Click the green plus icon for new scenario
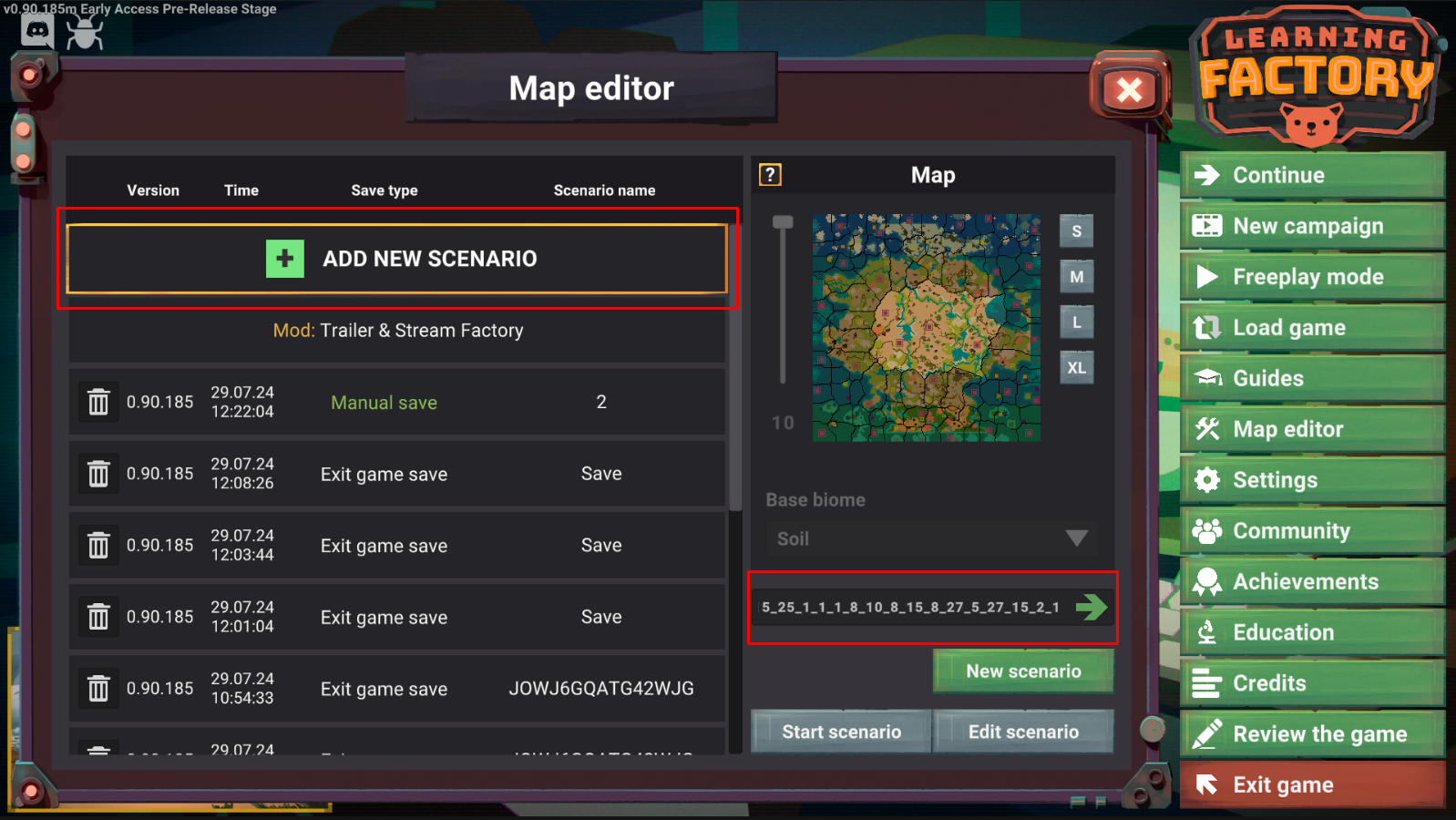This screenshot has width=1456, height=820. point(284,259)
